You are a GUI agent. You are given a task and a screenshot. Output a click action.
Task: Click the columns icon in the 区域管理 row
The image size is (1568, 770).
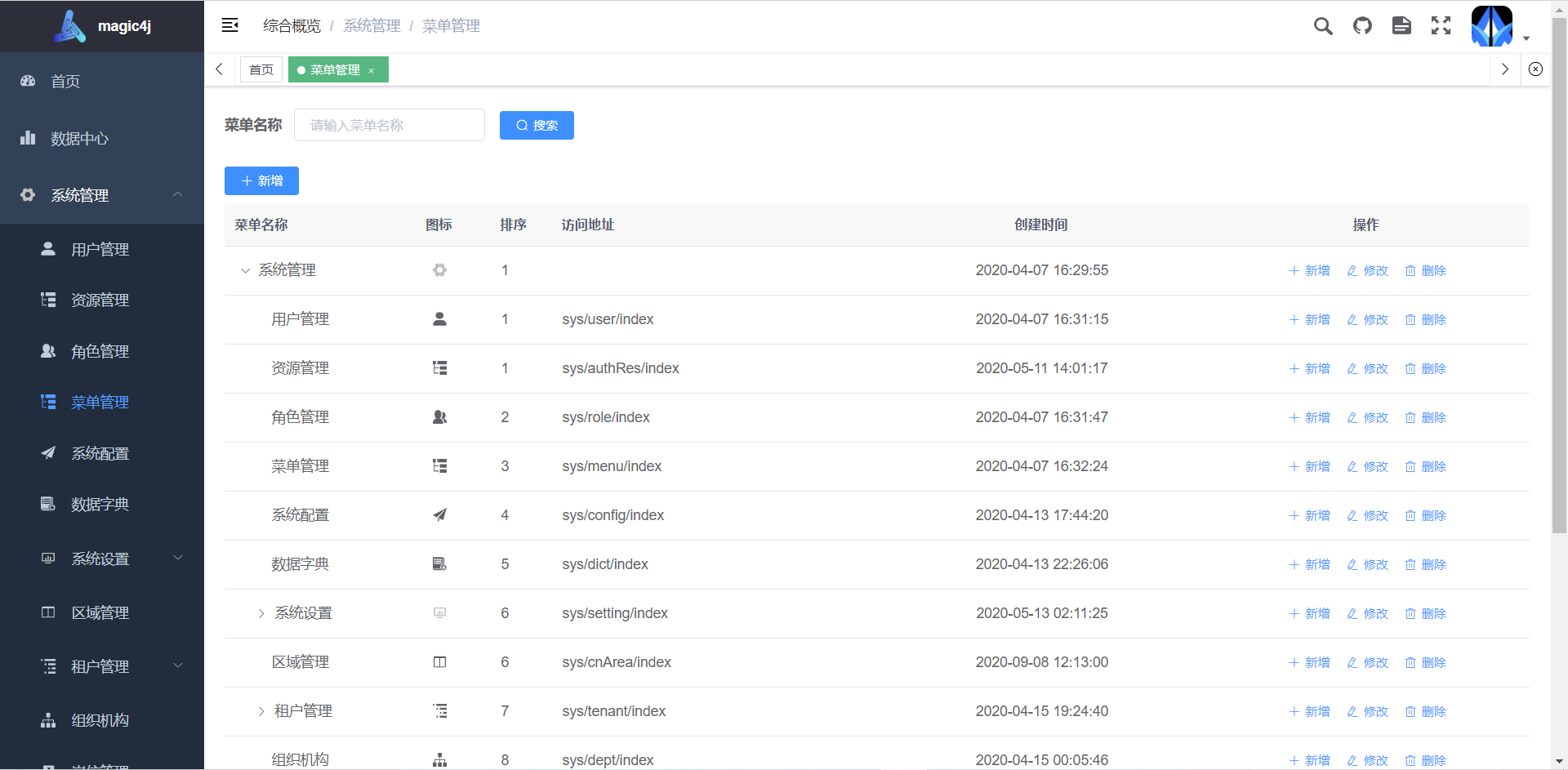(x=439, y=662)
